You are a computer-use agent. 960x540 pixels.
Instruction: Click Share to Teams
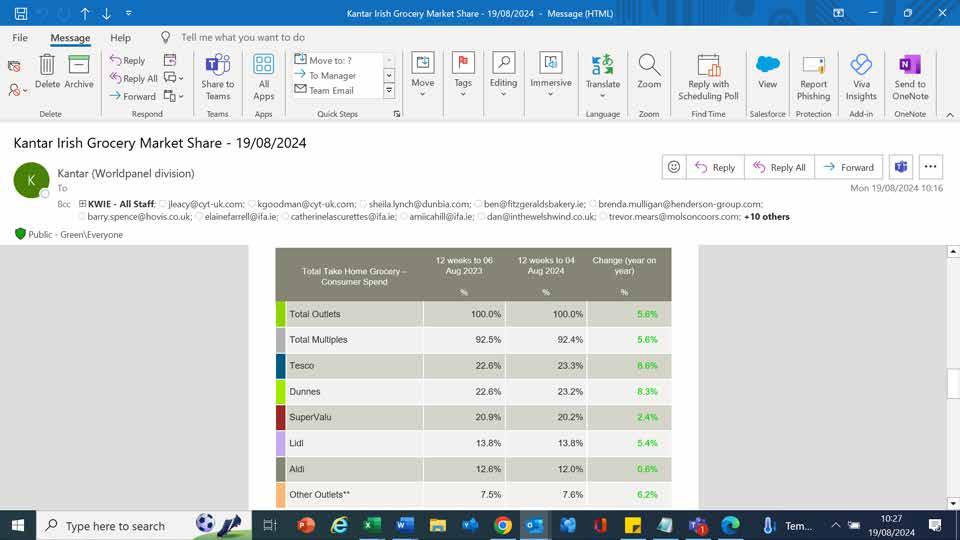click(217, 77)
